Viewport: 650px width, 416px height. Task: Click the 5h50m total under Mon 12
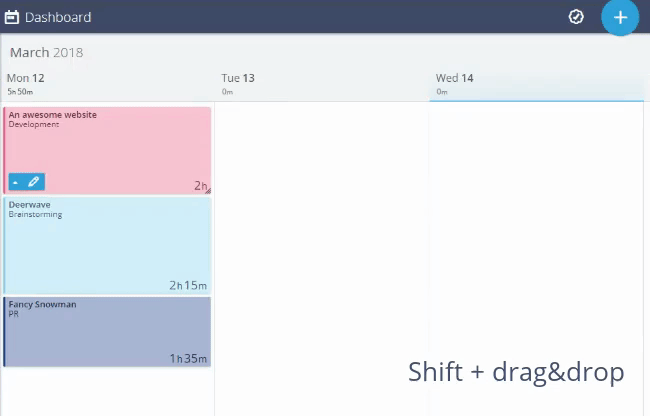tap(20, 92)
